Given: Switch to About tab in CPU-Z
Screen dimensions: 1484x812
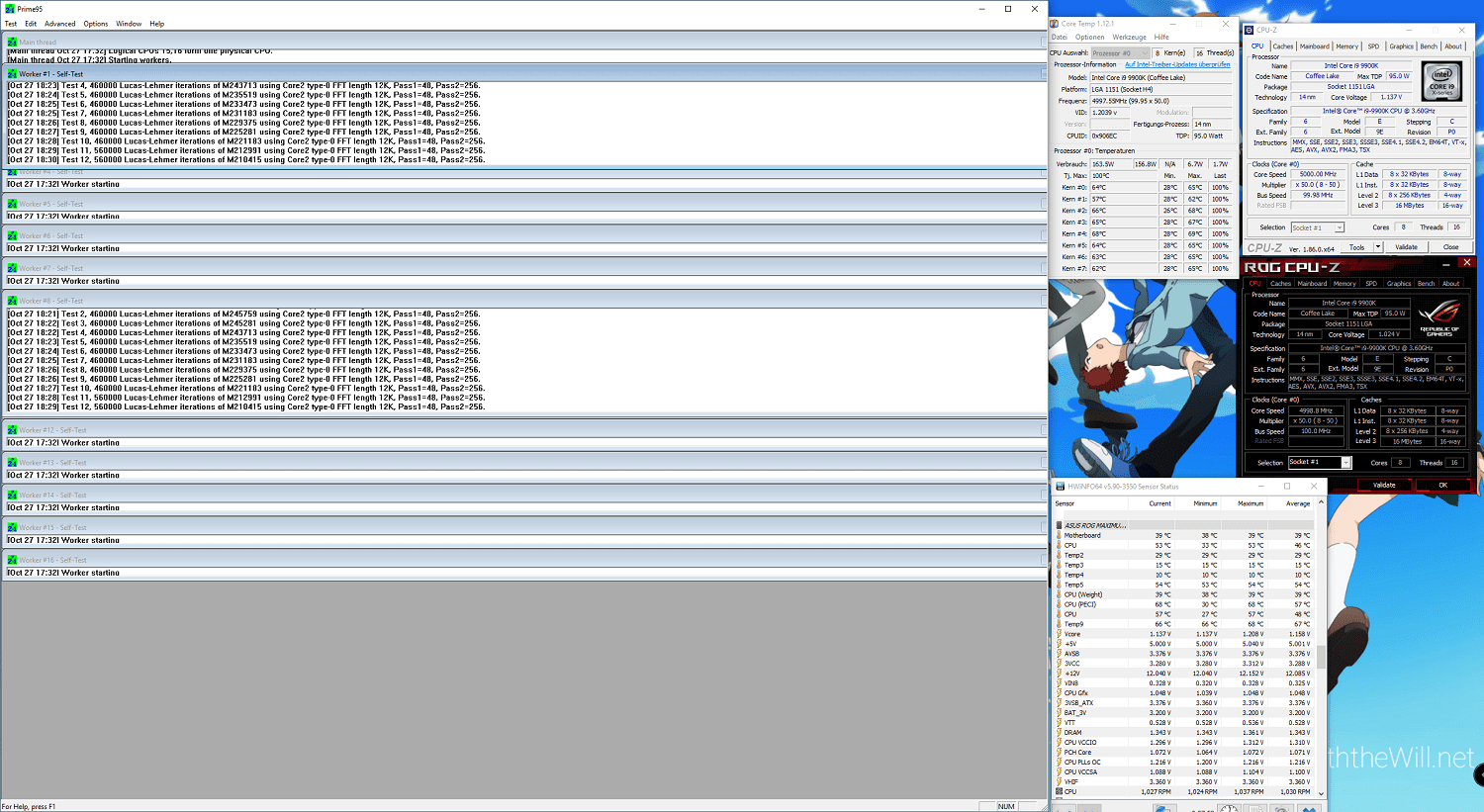Looking at the screenshot, I should [x=1453, y=46].
